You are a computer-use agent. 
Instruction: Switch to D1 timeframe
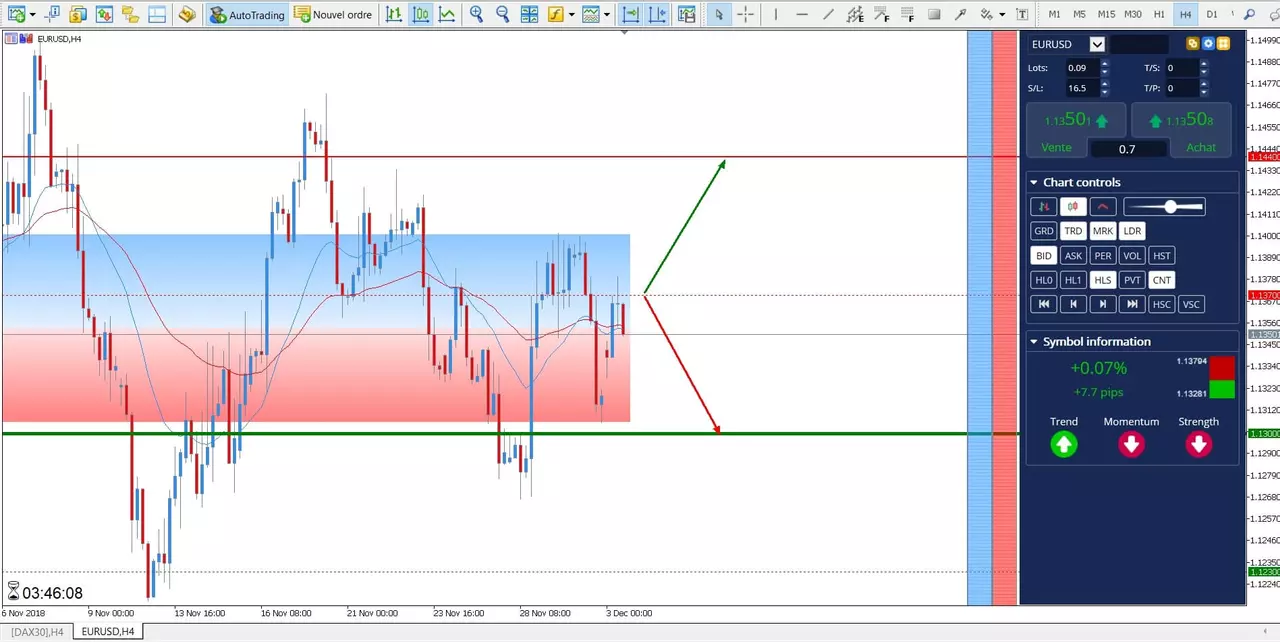tap(1212, 14)
